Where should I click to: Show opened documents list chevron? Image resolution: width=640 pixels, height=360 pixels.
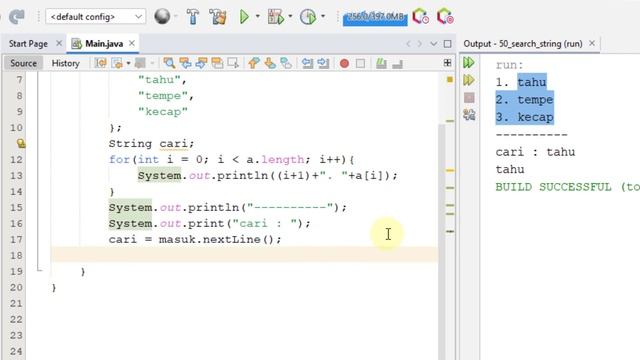pyautogui.click(x=434, y=44)
